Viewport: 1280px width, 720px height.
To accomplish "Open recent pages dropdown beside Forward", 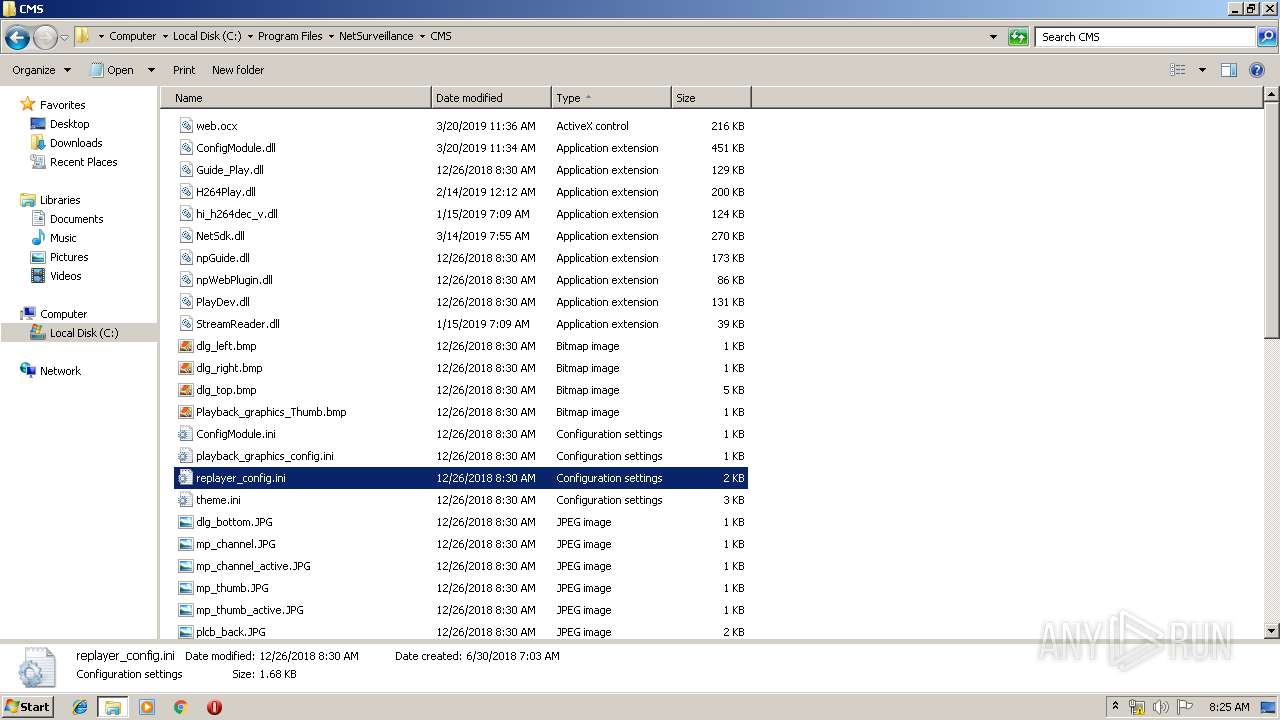I will click(64, 38).
